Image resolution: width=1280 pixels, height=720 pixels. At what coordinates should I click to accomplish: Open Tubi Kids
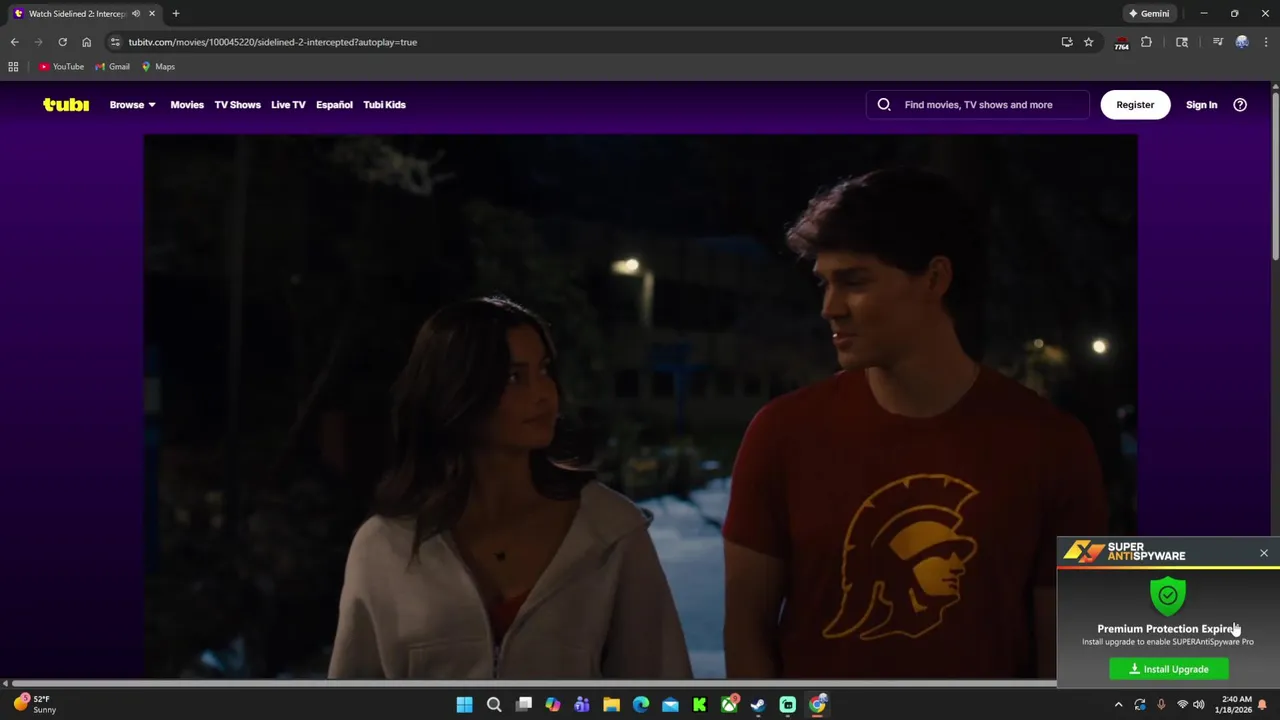[384, 104]
